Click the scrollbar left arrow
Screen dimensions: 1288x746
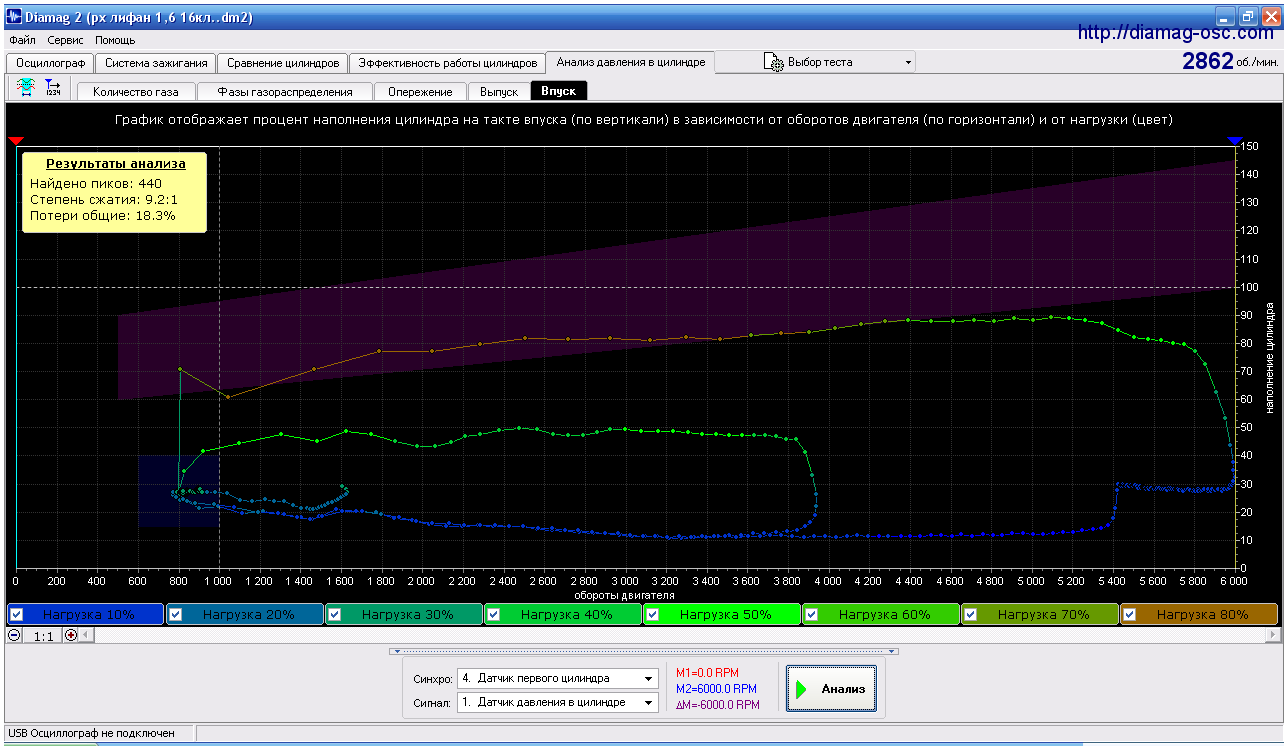(x=86, y=635)
